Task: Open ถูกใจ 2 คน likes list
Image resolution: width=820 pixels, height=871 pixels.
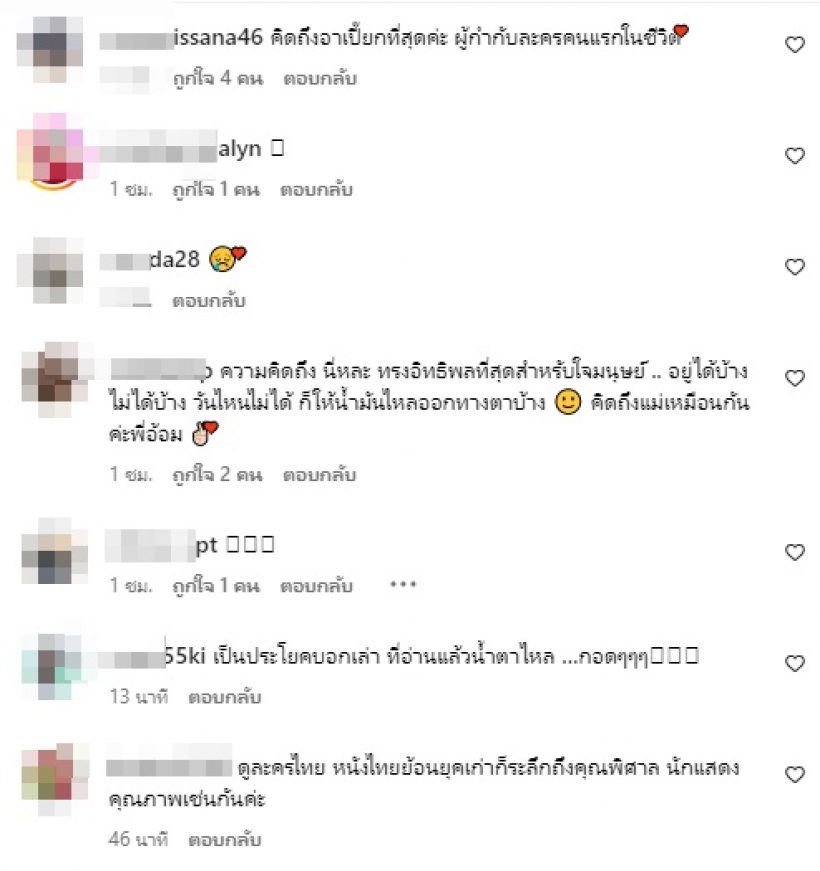Action: [x=217, y=475]
